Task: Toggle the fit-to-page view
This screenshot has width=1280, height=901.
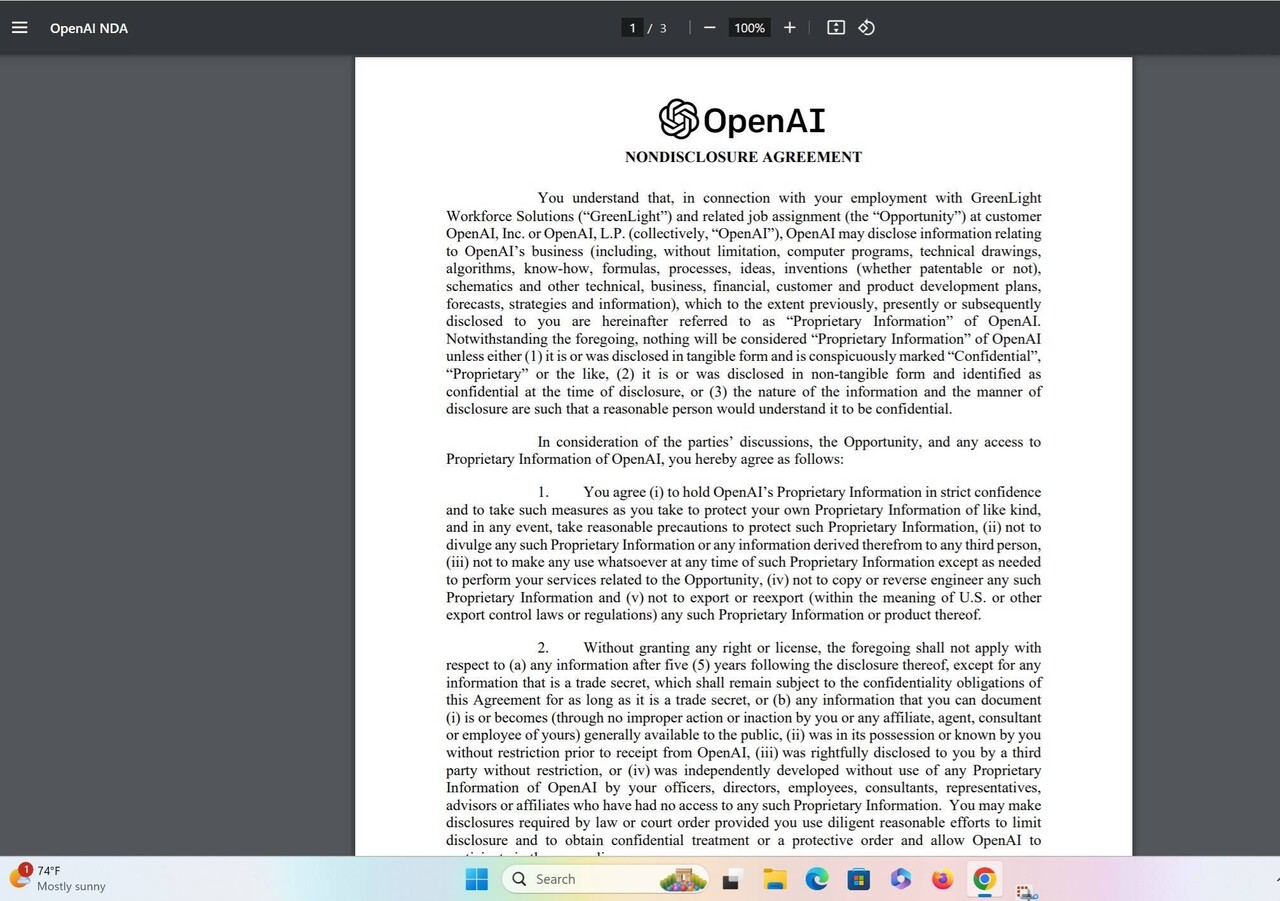Action: pos(835,28)
